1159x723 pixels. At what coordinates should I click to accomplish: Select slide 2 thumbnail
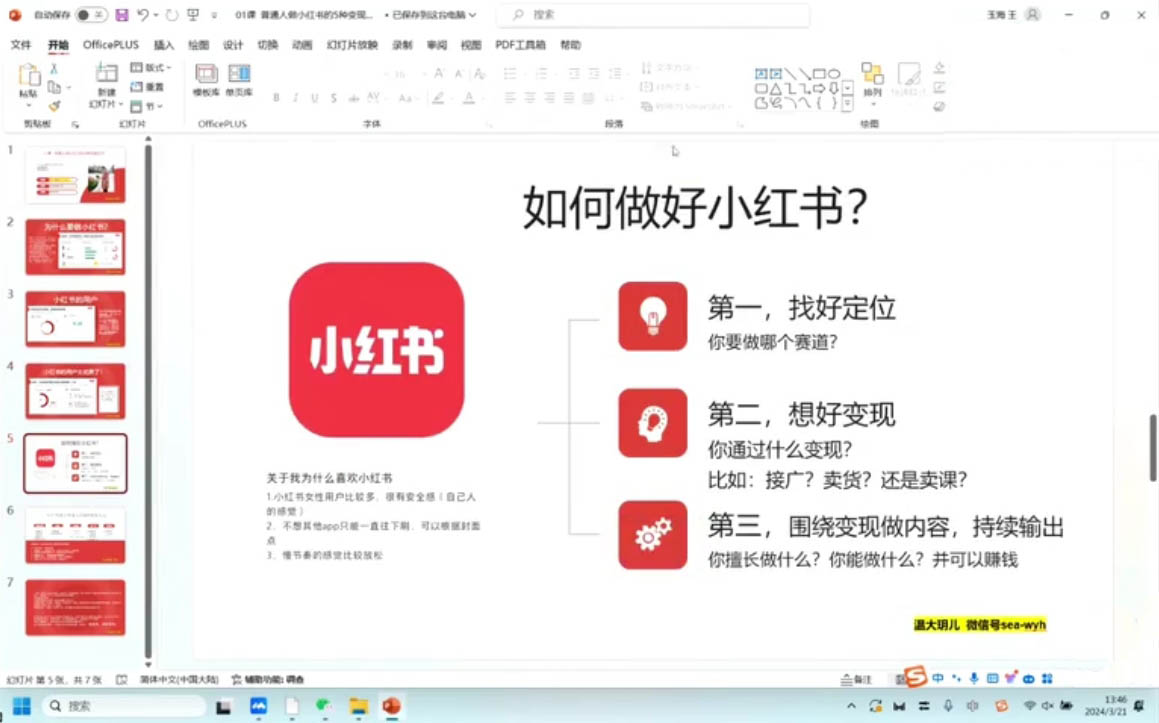coord(75,247)
